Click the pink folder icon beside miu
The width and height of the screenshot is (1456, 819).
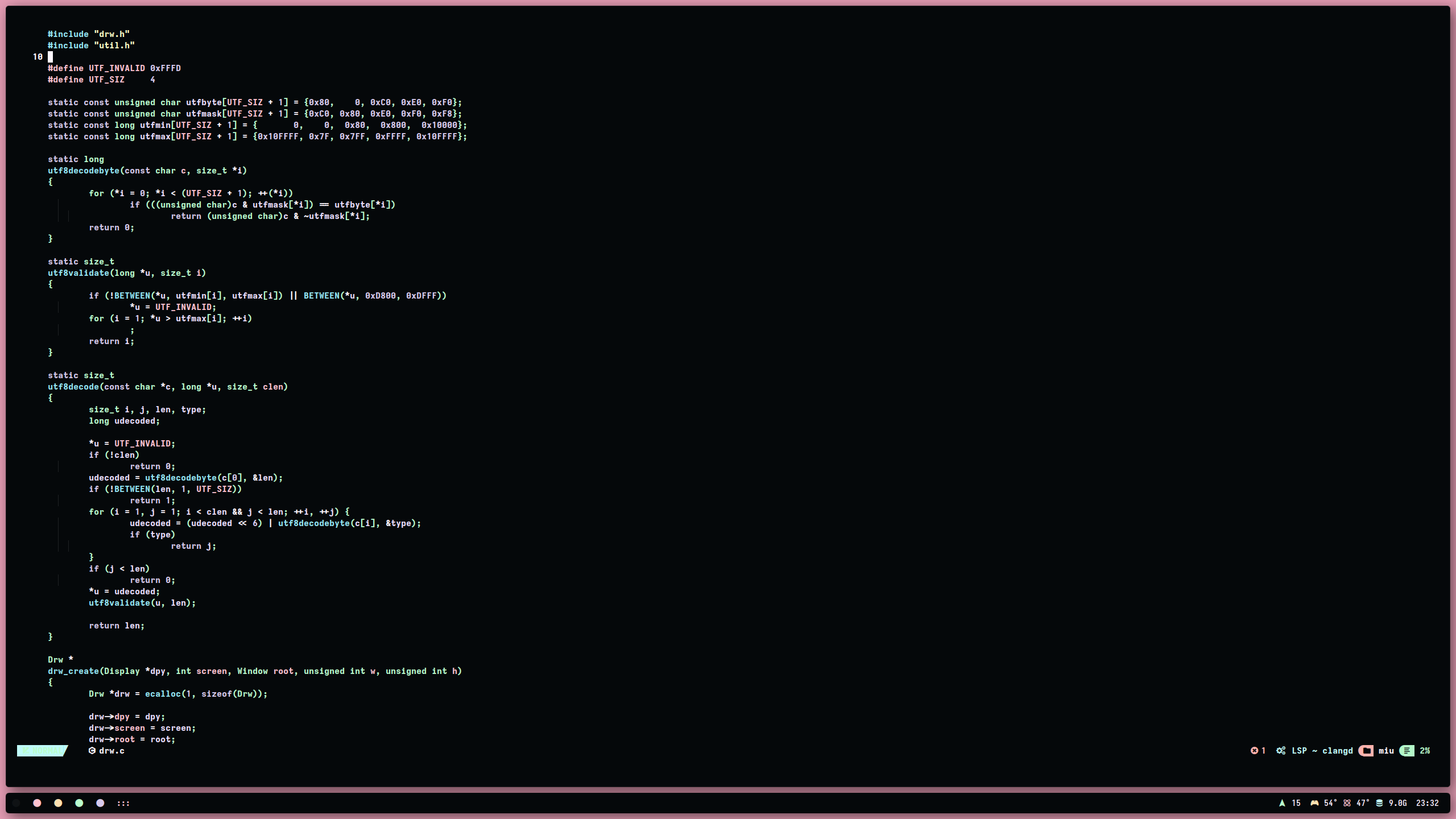click(x=1366, y=751)
